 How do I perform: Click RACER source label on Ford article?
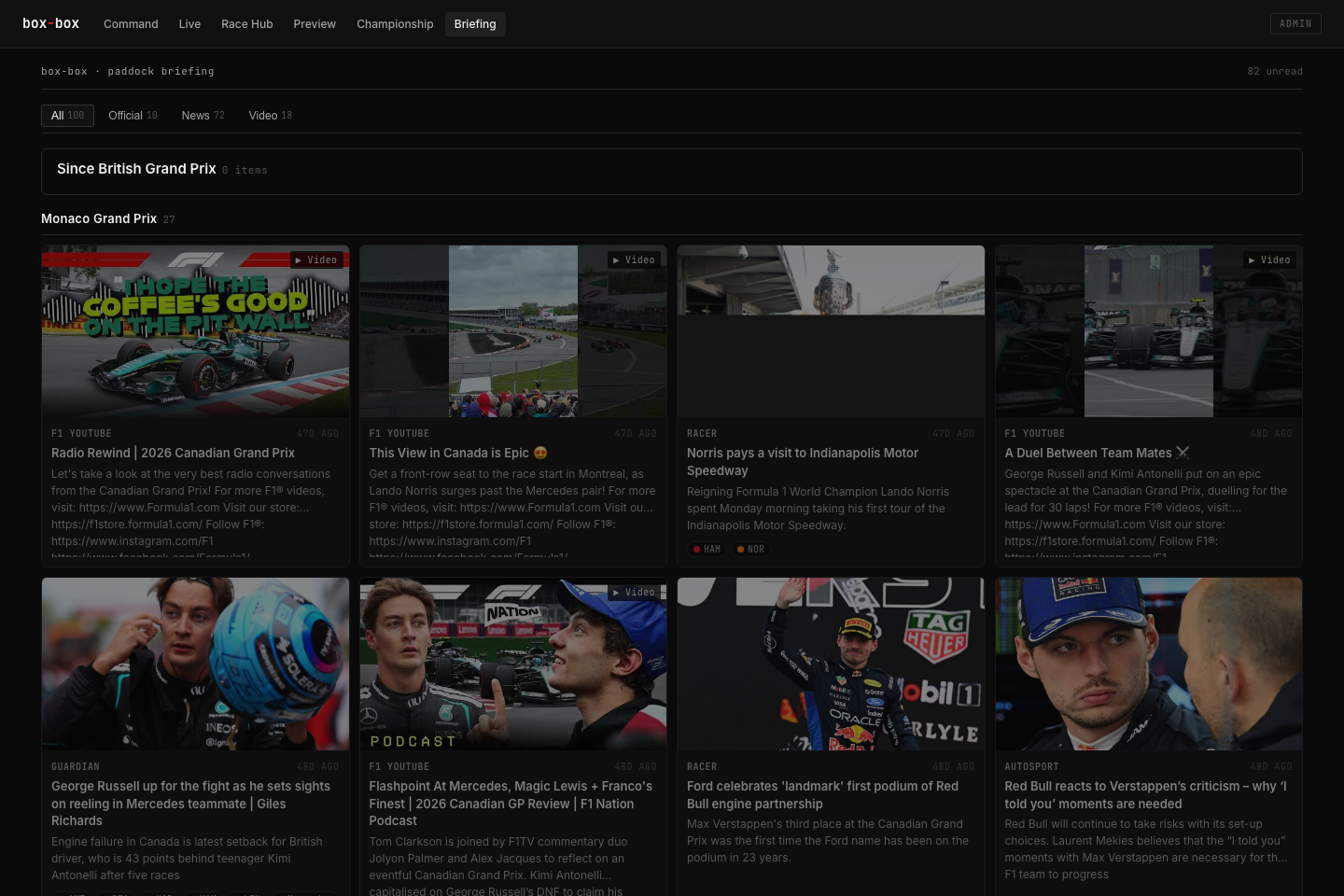point(702,767)
